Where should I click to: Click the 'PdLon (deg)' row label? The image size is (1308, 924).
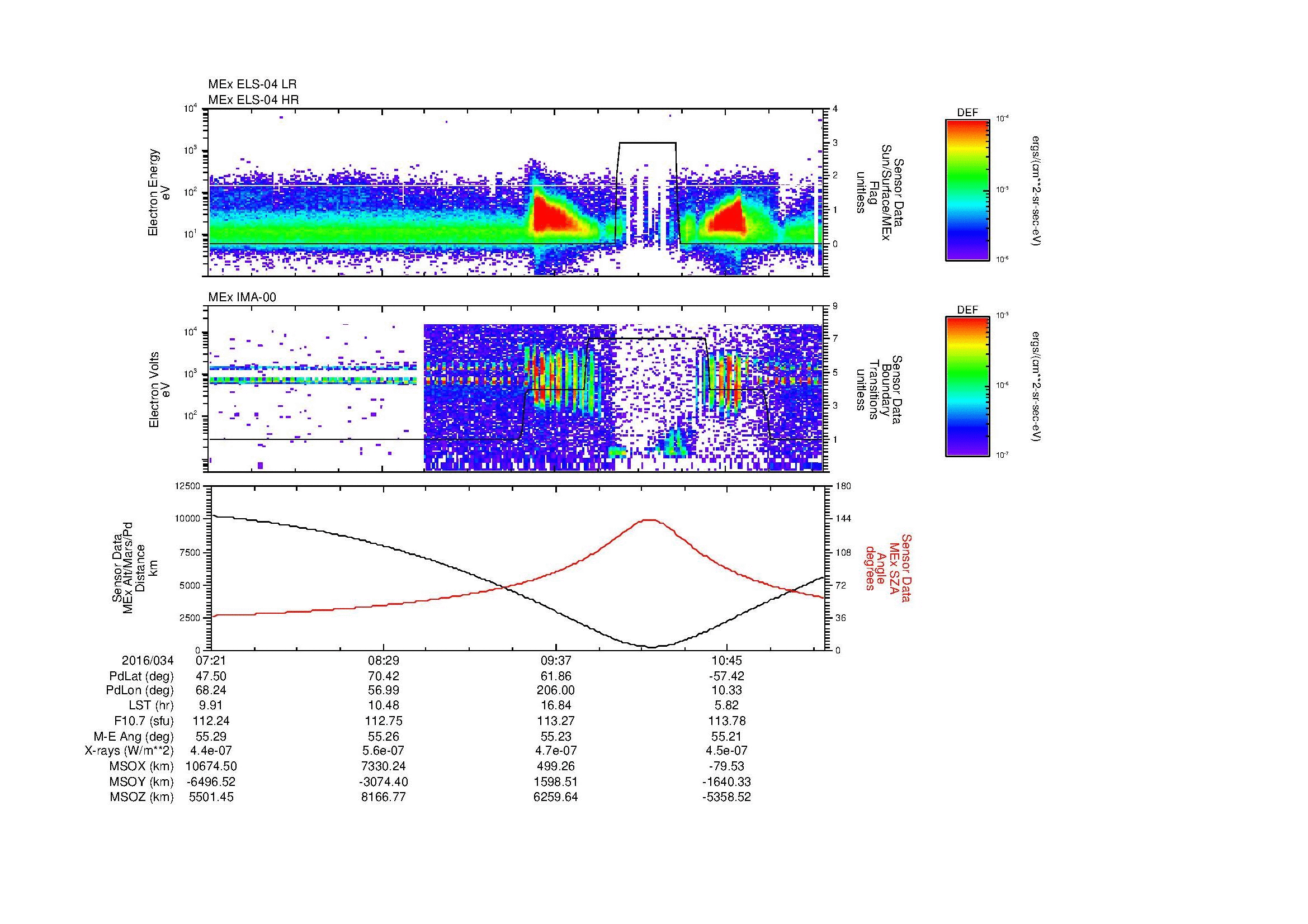140,690
